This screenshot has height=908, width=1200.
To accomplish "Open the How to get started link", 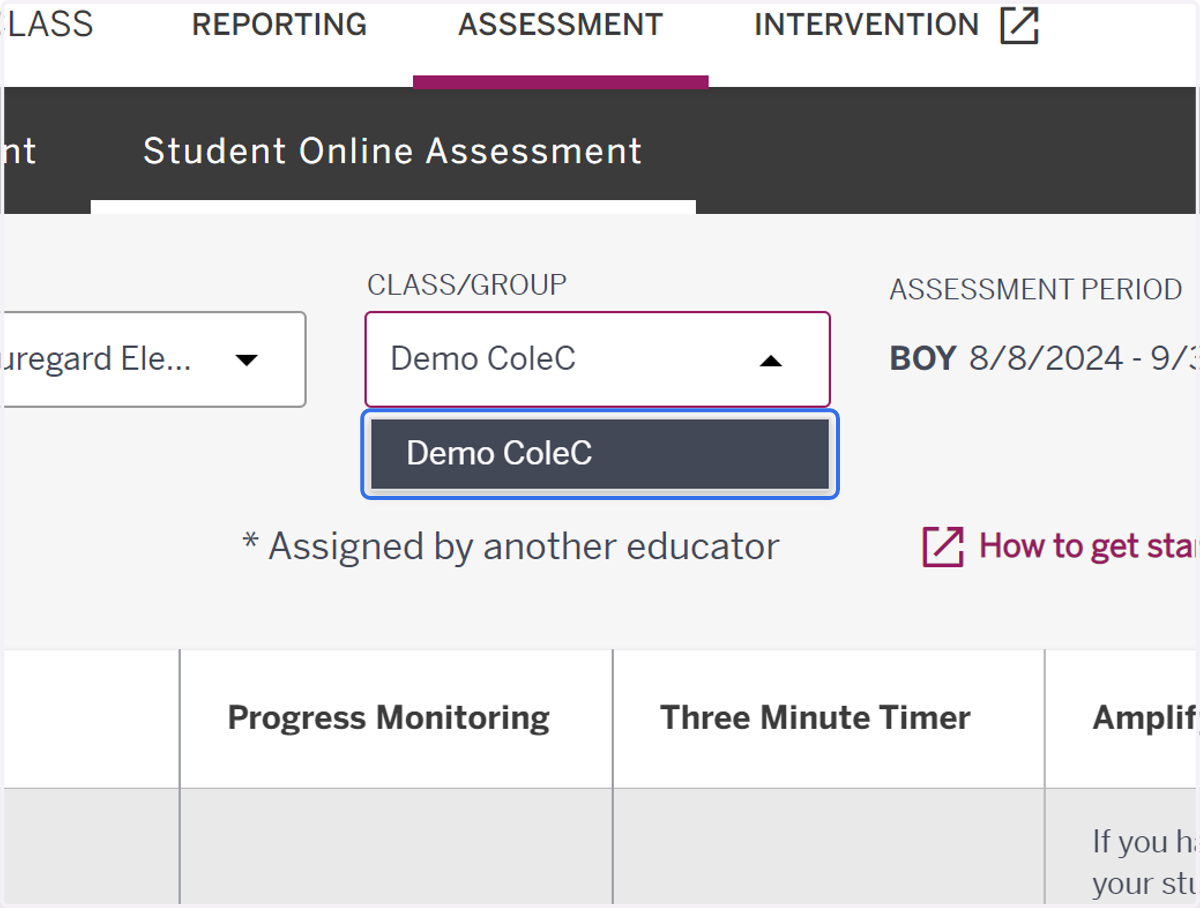I will (x=1089, y=546).
